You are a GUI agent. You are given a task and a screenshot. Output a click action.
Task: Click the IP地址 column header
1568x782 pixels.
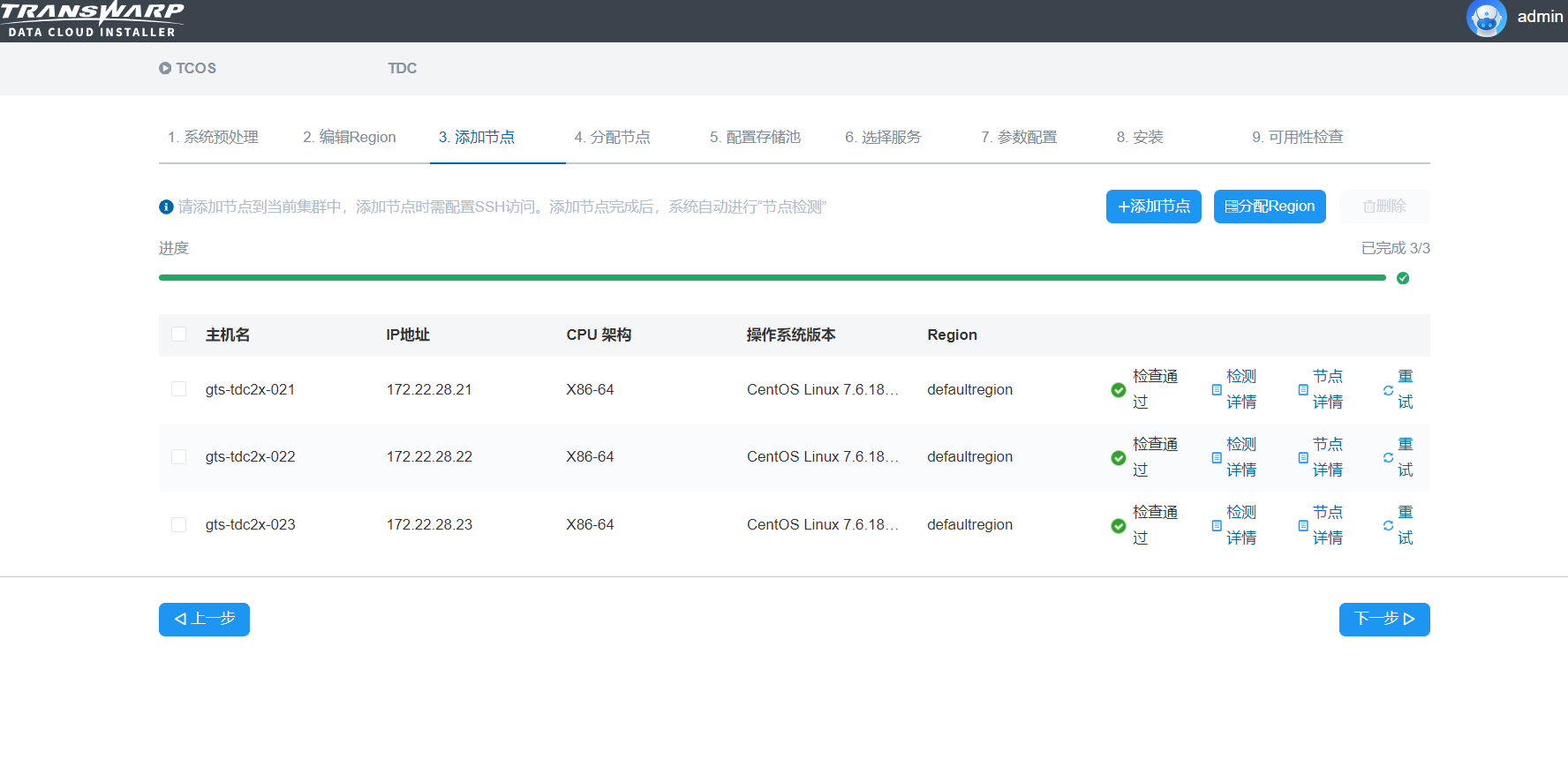(x=408, y=335)
